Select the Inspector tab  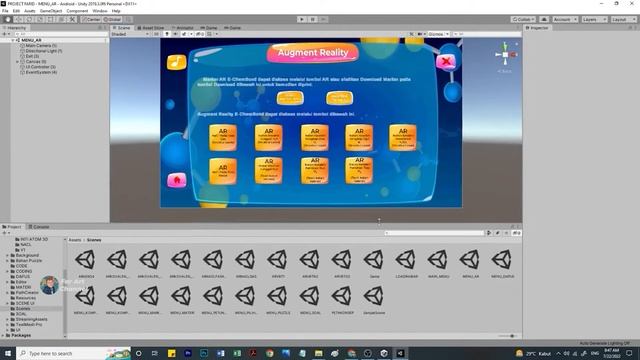(537, 28)
